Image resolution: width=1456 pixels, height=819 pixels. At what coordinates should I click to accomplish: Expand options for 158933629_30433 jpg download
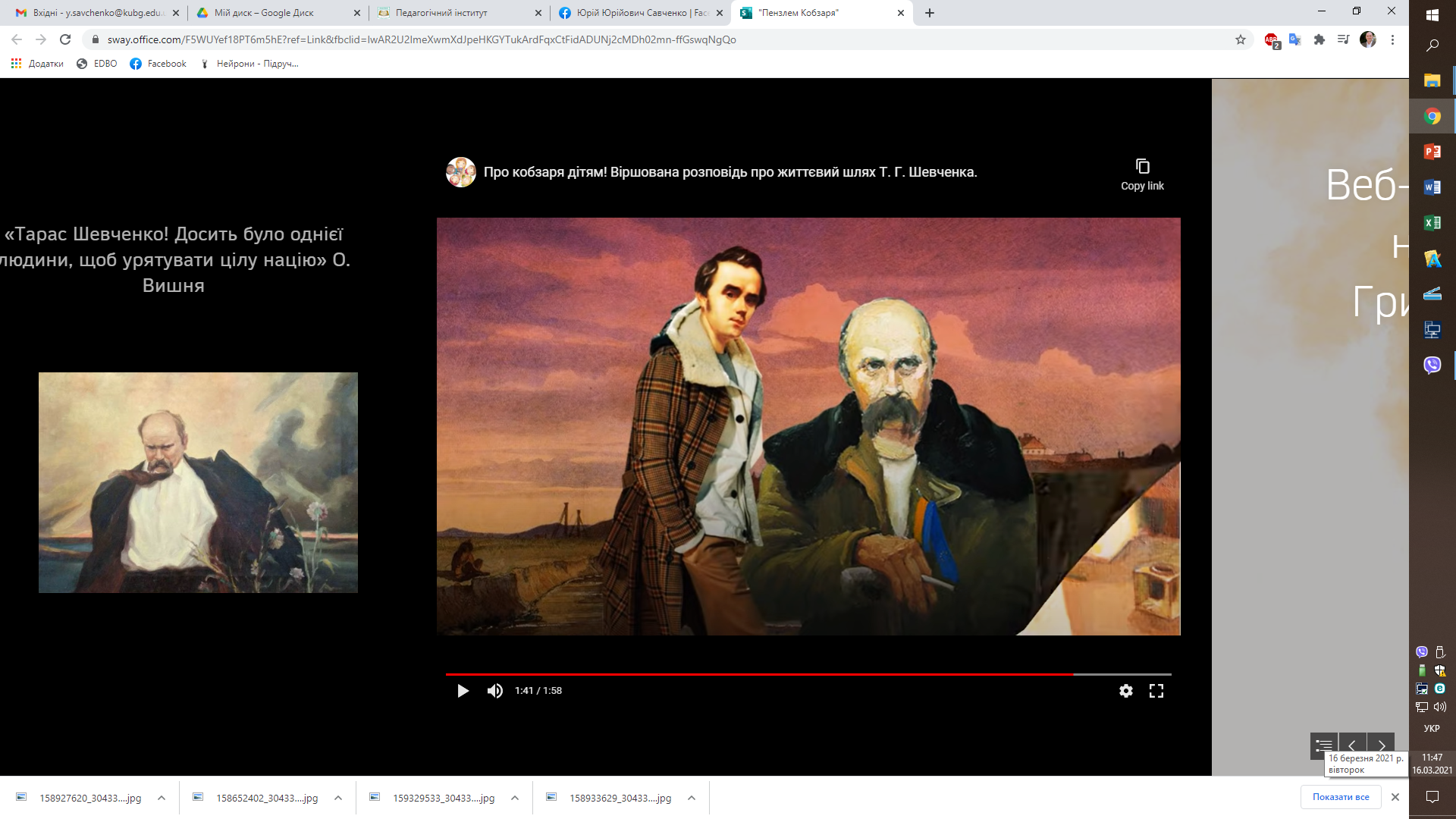[x=692, y=798]
